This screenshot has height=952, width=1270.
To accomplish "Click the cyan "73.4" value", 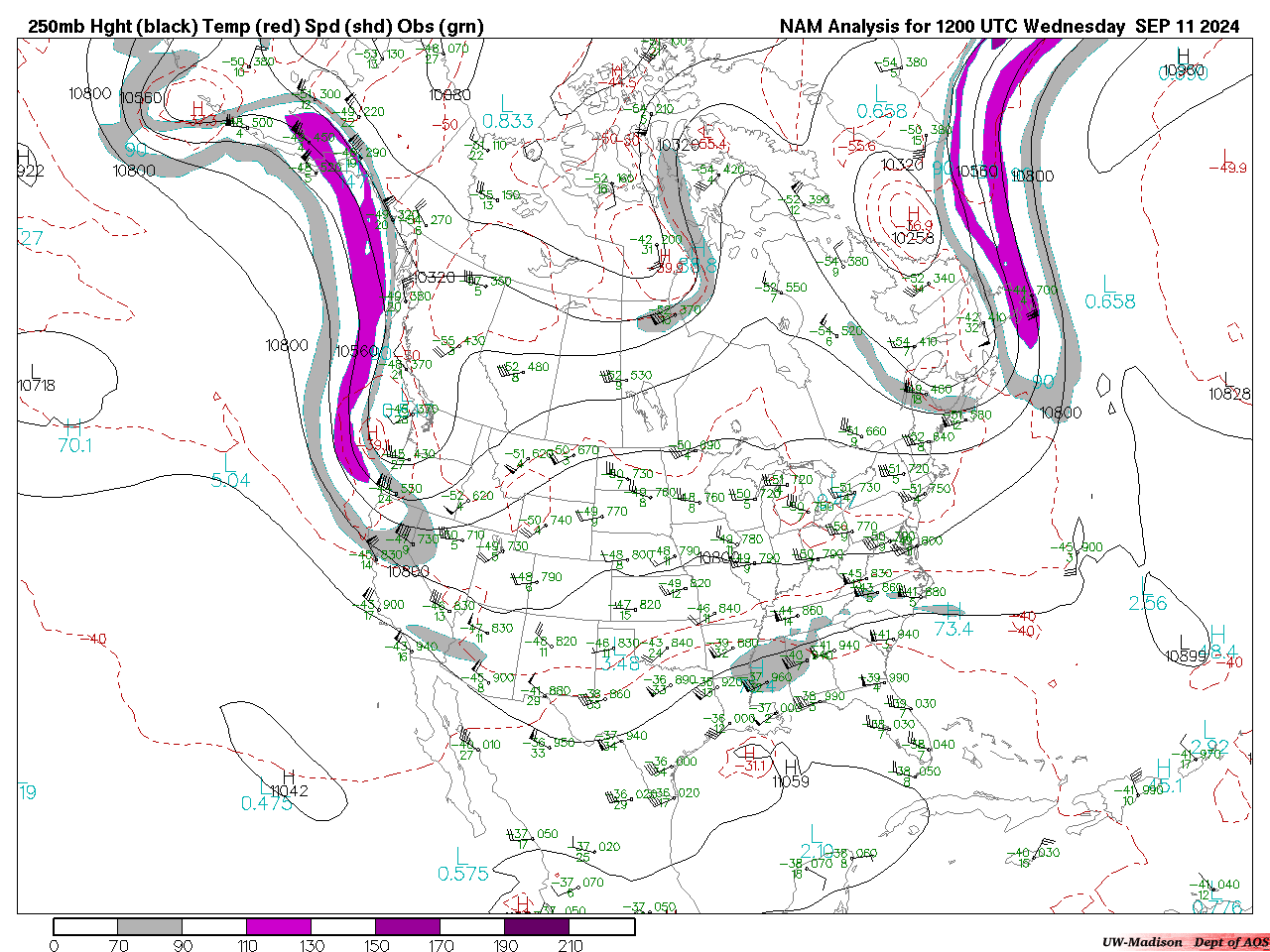I will (953, 629).
